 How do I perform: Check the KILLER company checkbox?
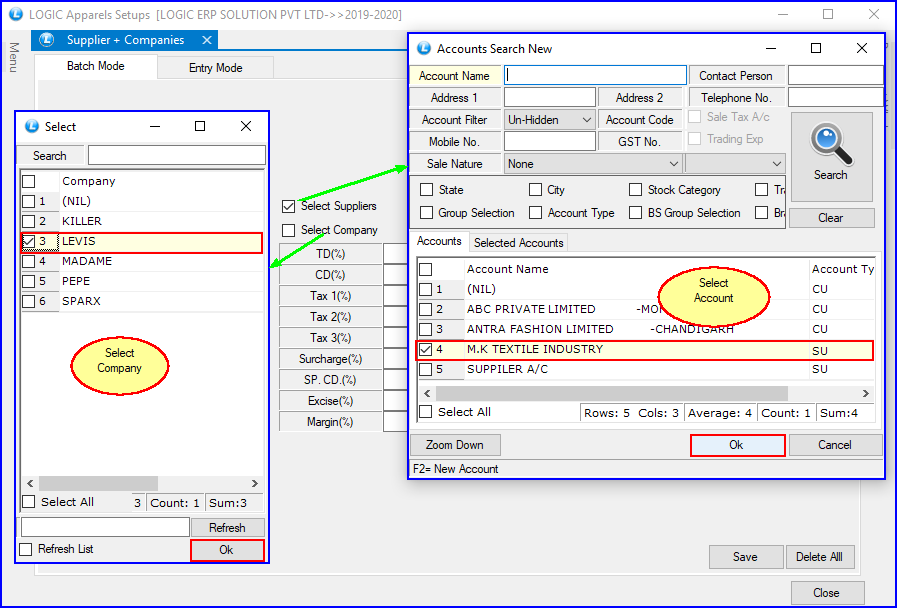29,221
